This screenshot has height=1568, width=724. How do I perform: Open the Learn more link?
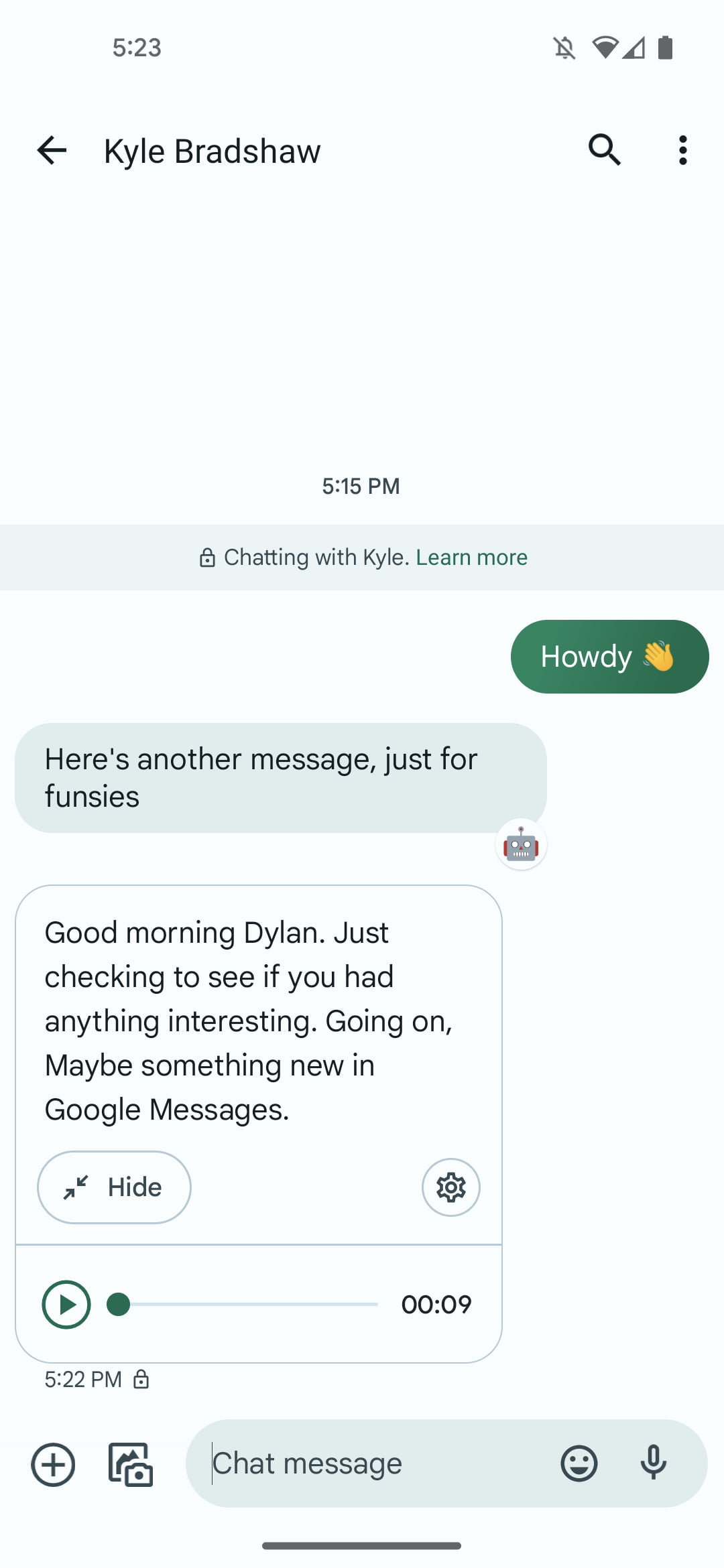click(x=471, y=558)
